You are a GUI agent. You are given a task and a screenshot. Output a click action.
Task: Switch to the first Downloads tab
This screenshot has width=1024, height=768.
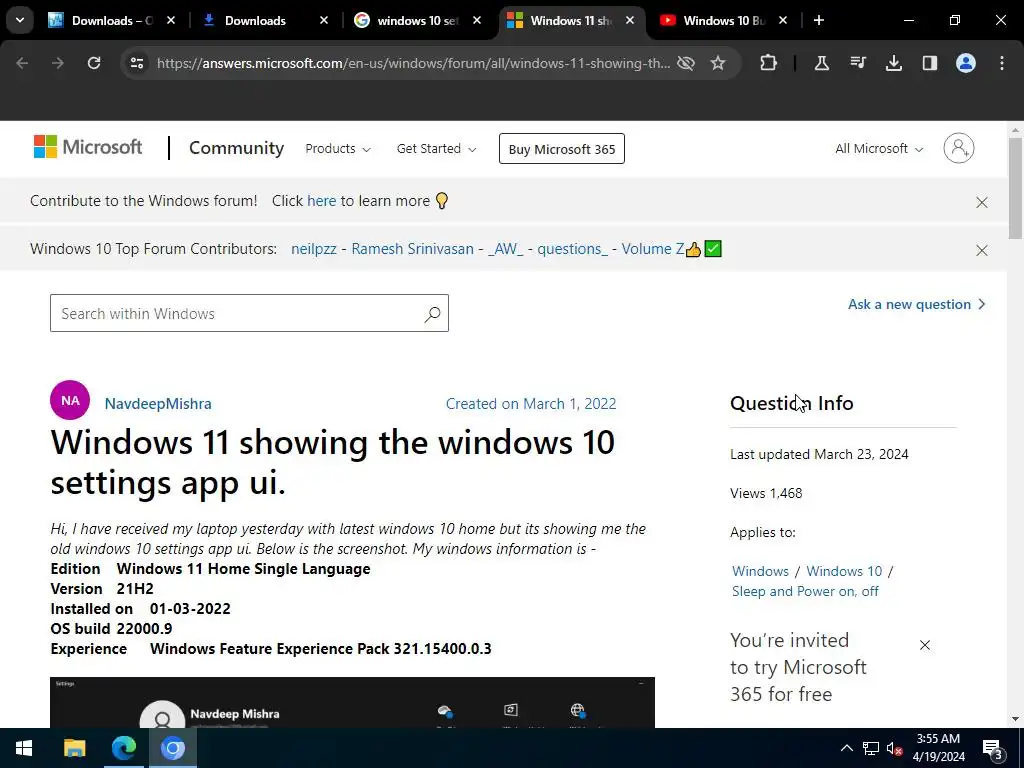tap(112, 20)
